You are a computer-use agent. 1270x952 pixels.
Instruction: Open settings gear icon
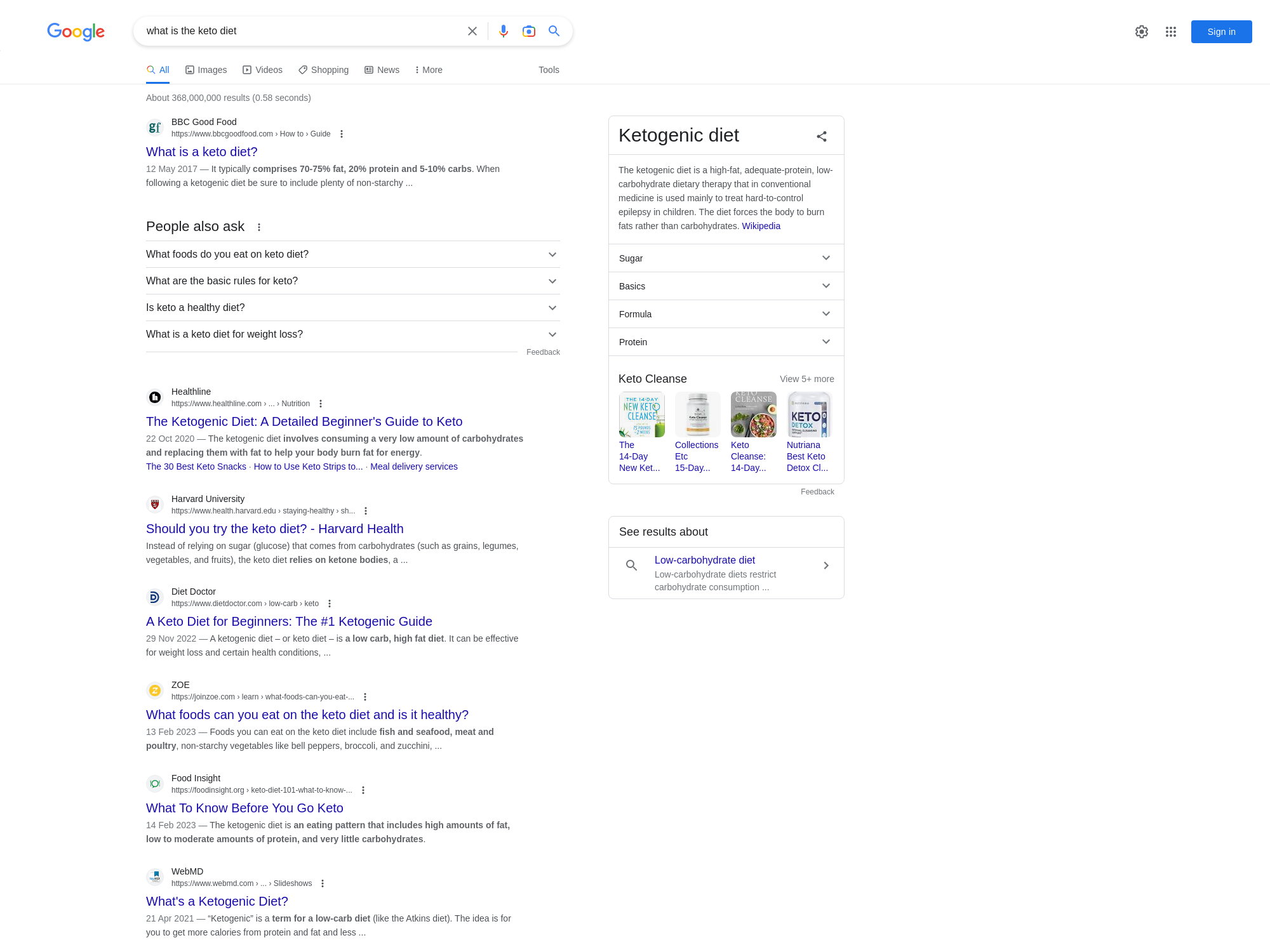1142,32
